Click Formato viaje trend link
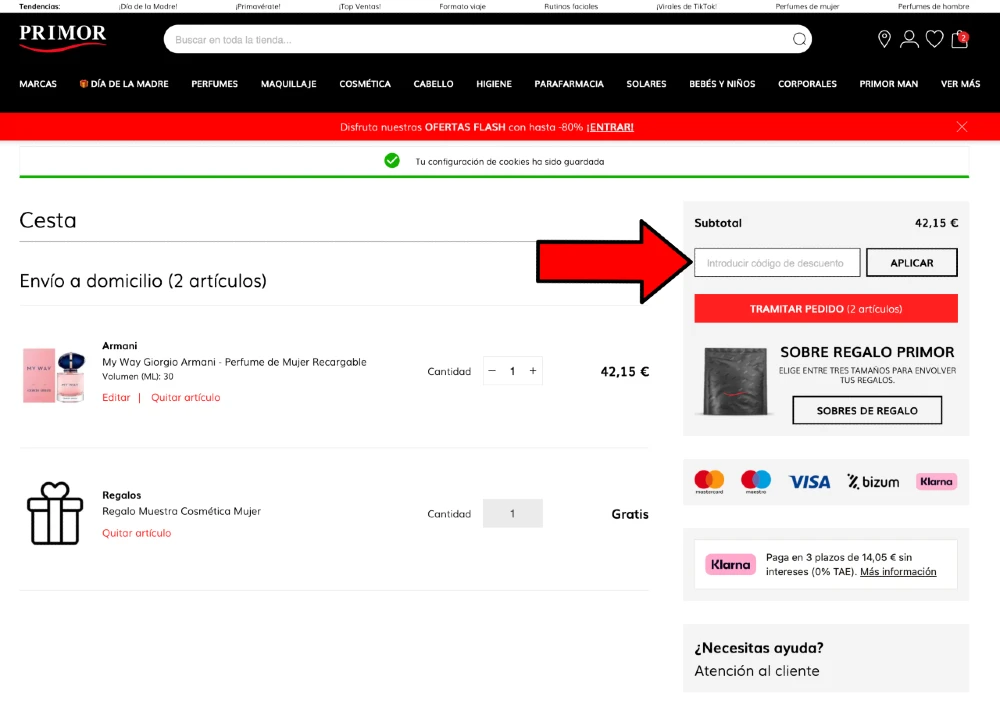This screenshot has width=1000, height=708. (x=462, y=6)
